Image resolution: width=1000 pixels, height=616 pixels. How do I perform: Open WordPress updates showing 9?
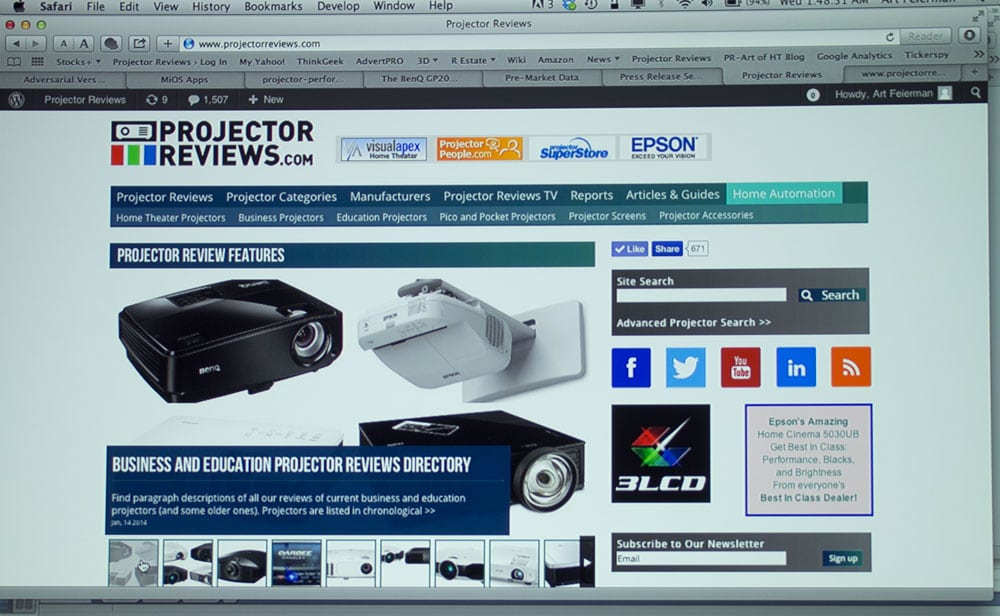157,99
